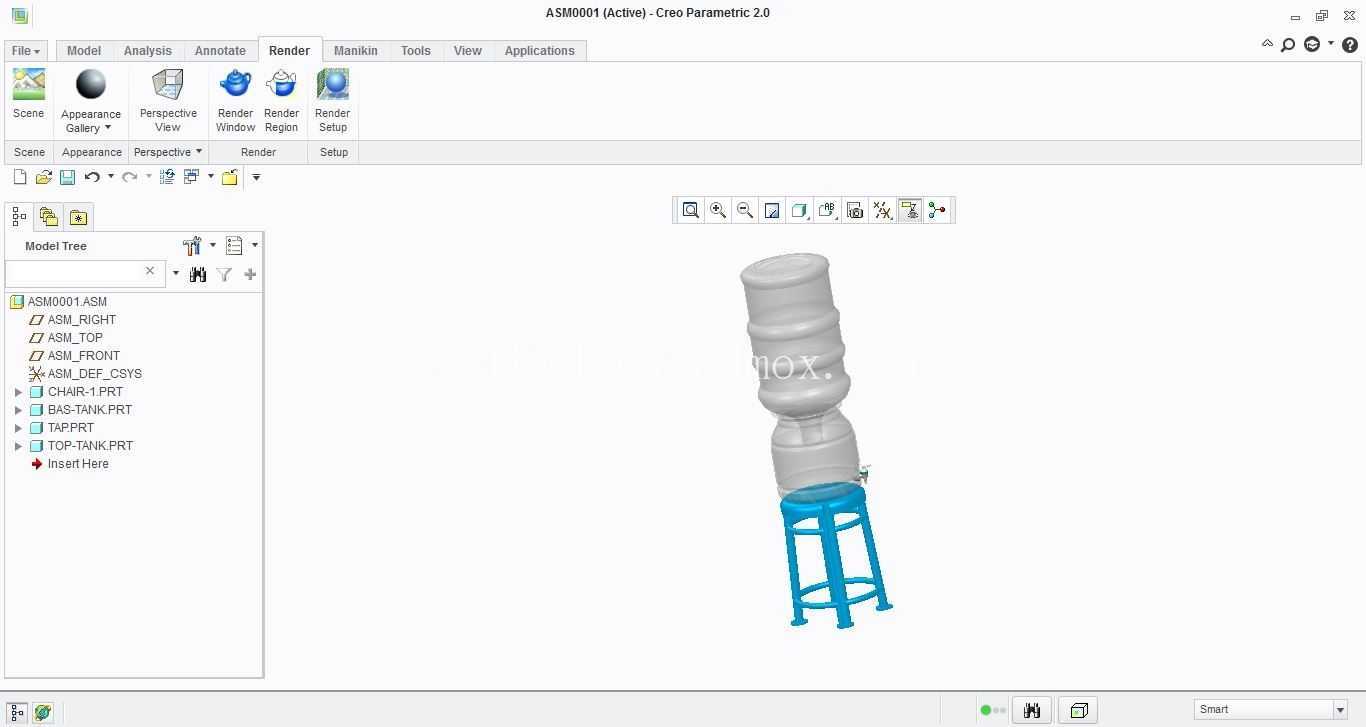Open an existing file
This screenshot has width=1366, height=727.
pyautogui.click(x=43, y=177)
